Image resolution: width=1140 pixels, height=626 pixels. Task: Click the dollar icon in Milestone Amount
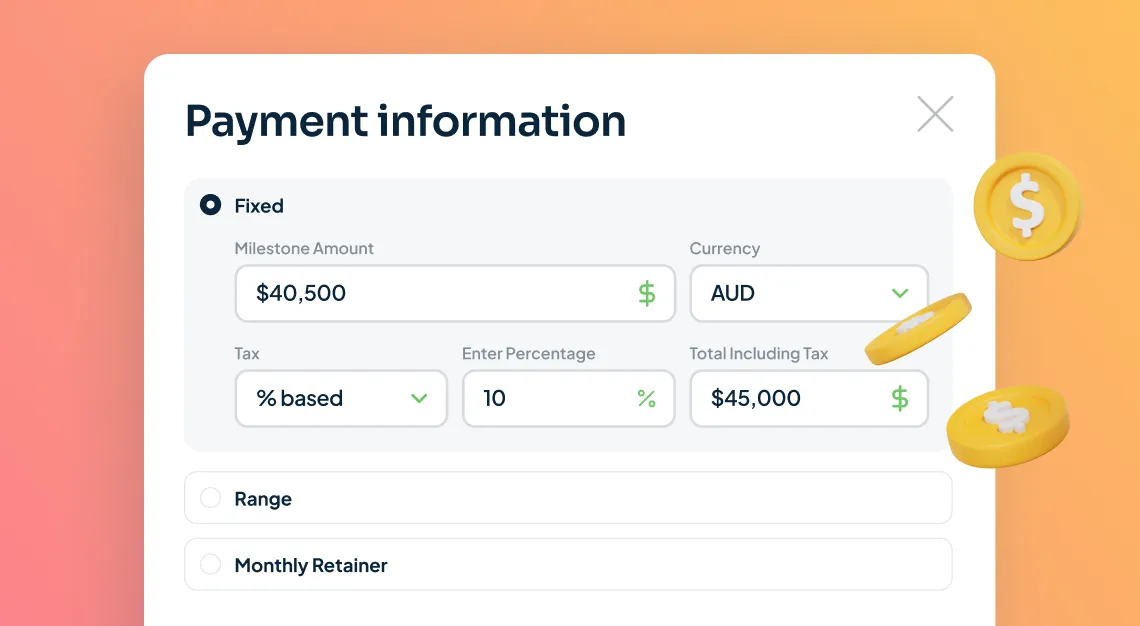click(x=646, y=294)
